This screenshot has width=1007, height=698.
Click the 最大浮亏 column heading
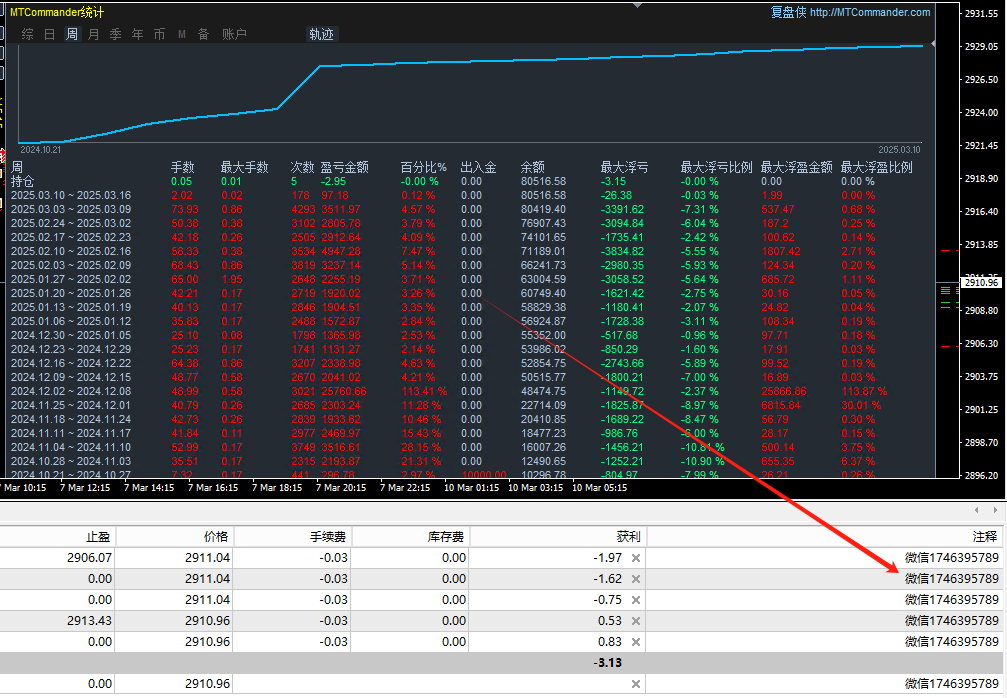624,168
